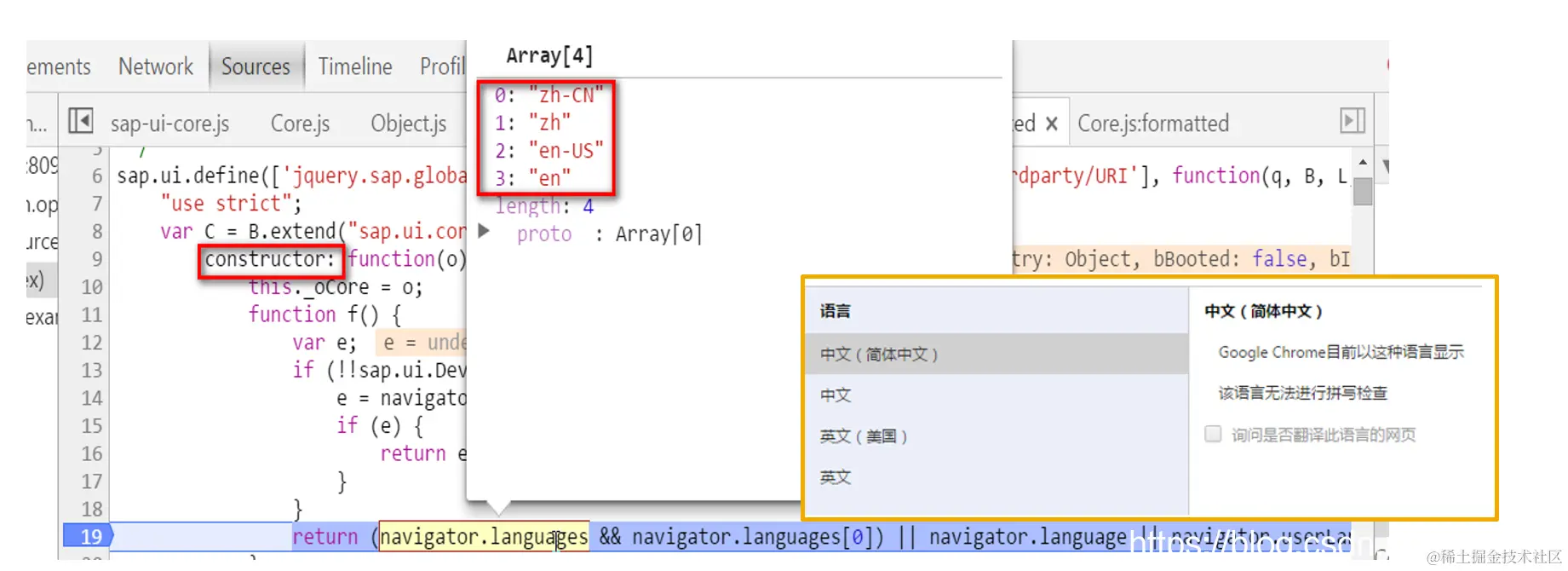
Task: Click line number 19 breakpoint marker
Action: click(89, 536)
